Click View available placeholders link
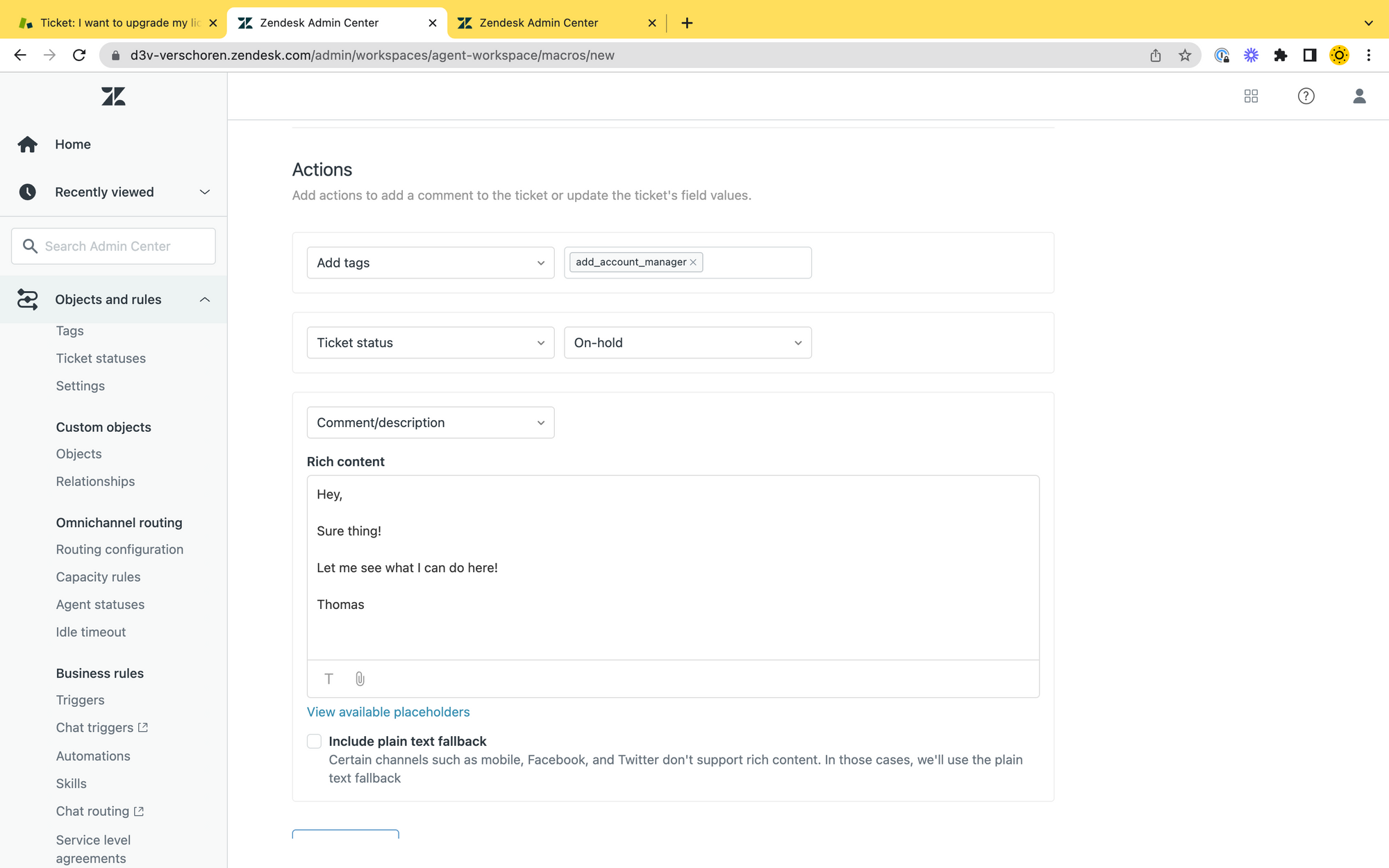Viewport: 1389px width, 868px height. pos(388,712)
